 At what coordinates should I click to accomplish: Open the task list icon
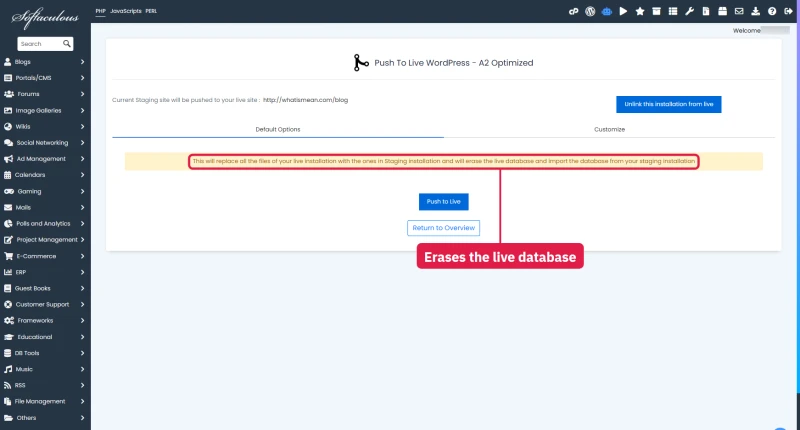click(673, 11)
